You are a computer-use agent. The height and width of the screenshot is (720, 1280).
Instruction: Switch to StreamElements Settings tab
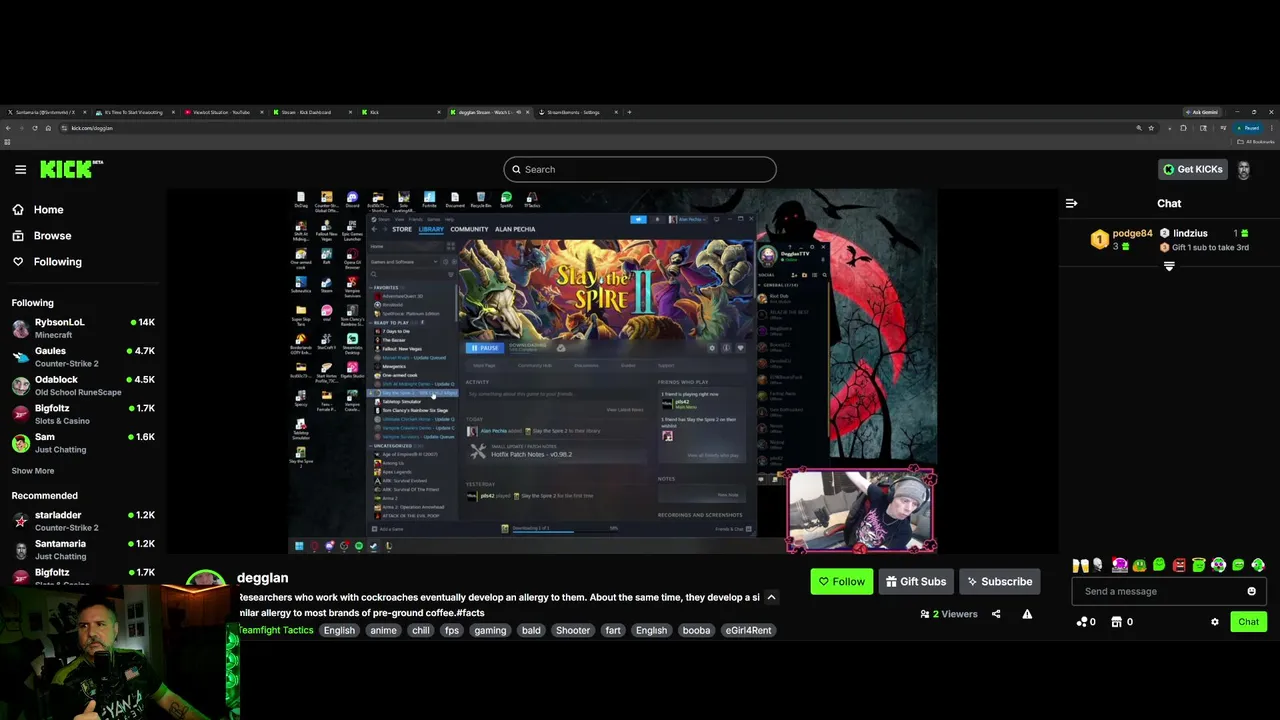click(x=579, y=112)
